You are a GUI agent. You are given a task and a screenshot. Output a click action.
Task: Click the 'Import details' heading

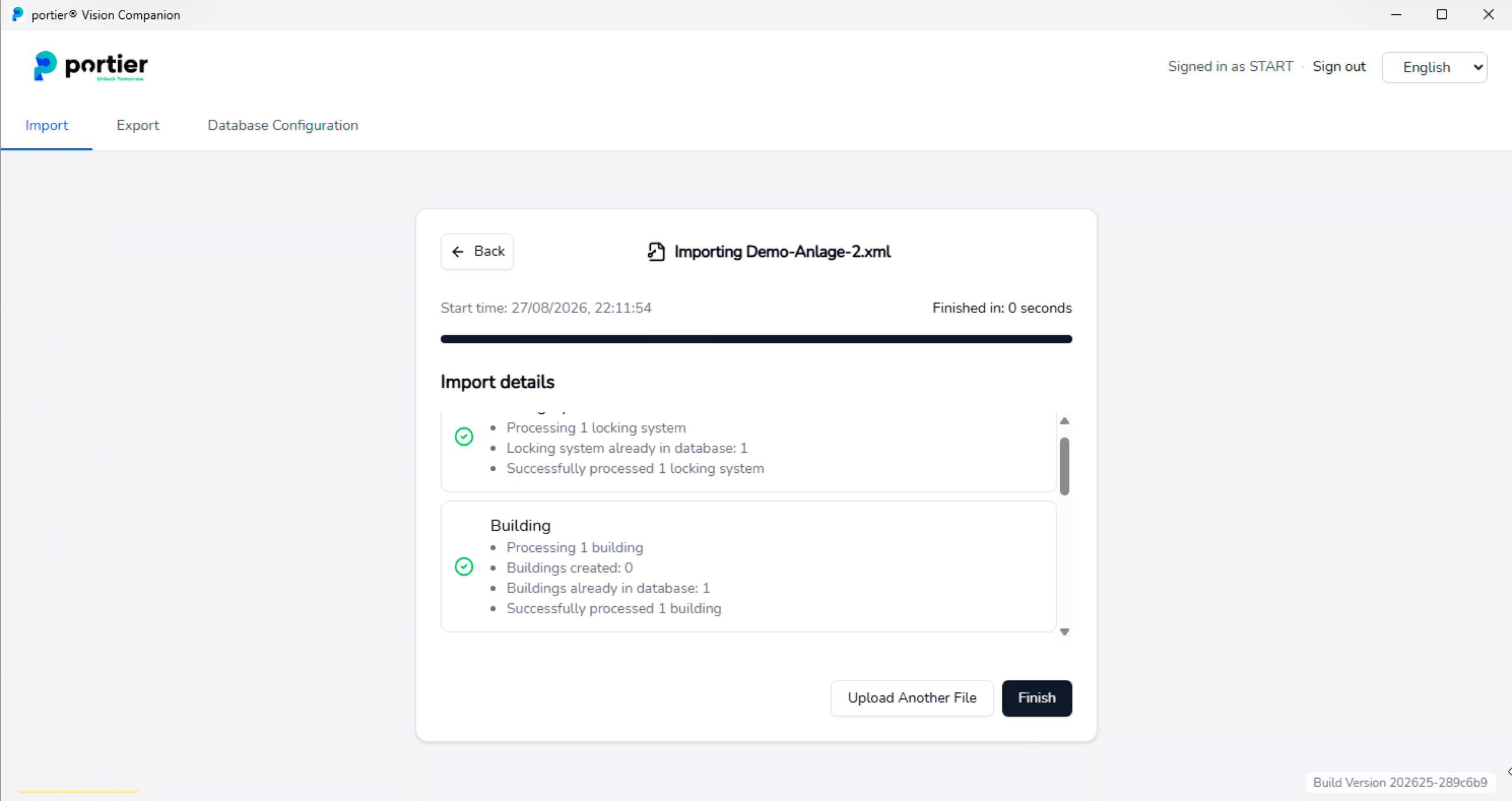497,382
